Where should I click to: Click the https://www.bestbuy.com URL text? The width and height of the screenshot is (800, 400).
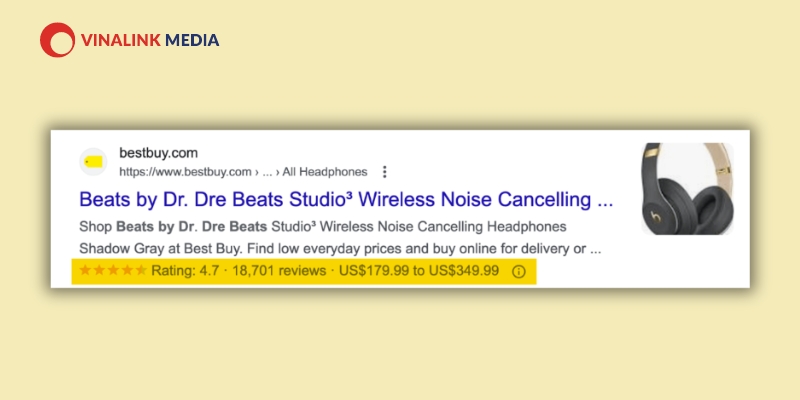(185, 172)
